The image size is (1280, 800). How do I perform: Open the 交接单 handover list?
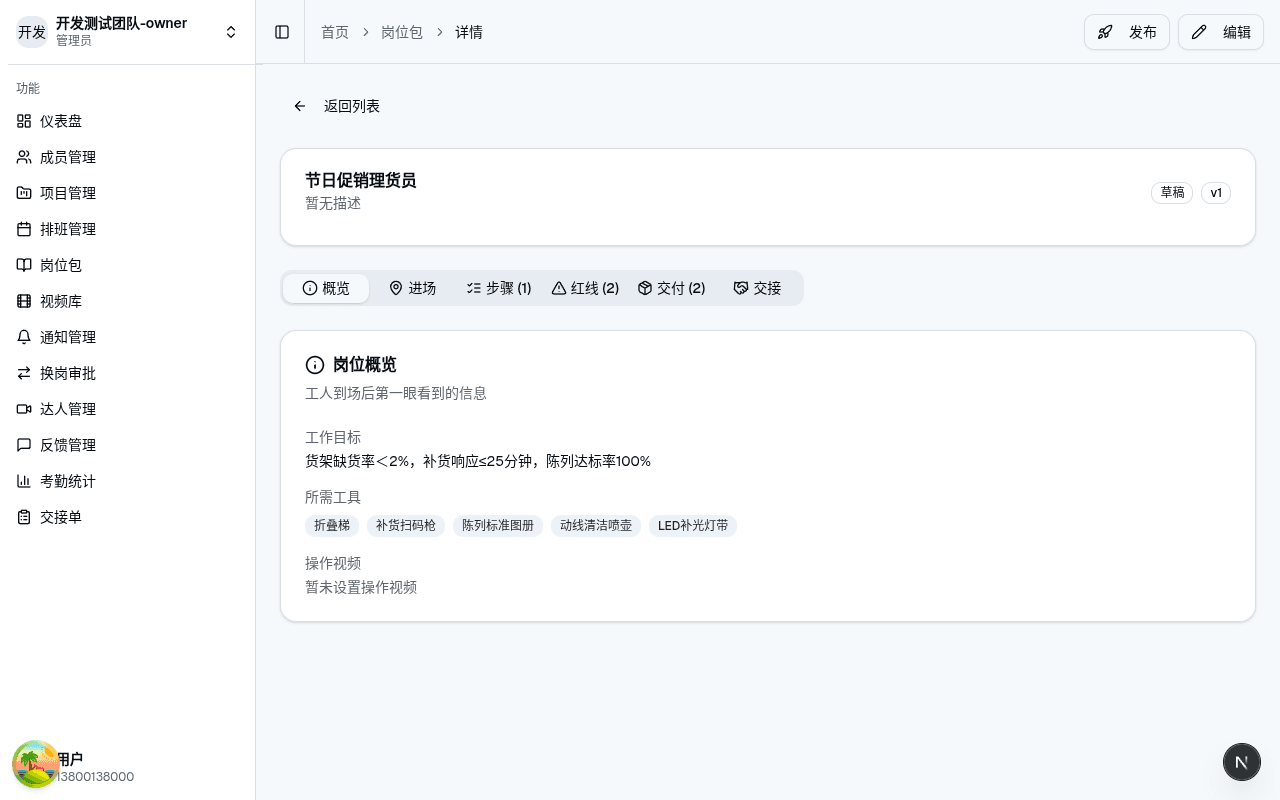[60, 517]
